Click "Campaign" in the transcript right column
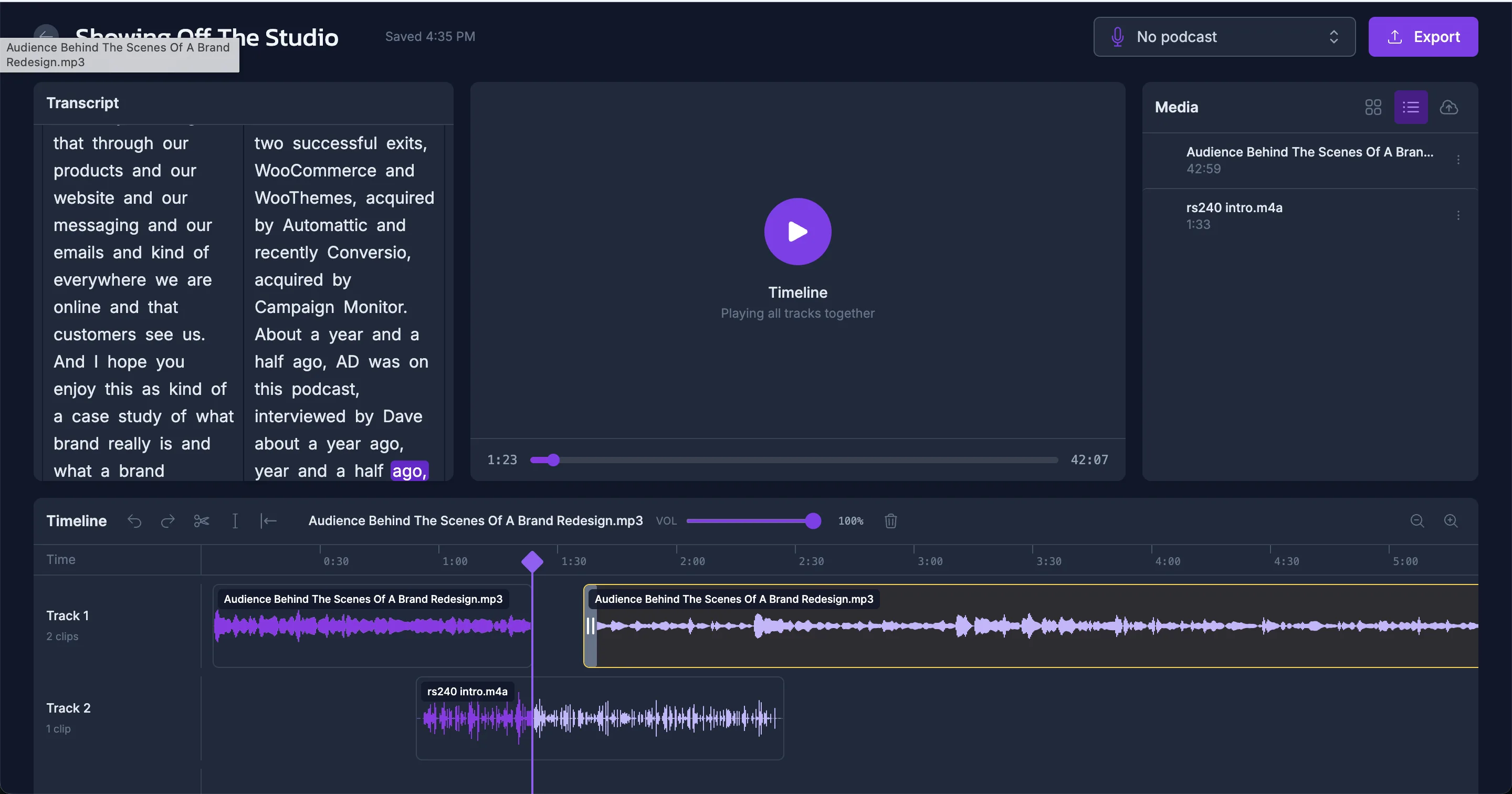Image resolution: width=1512 pixels, height=794 pixels. click(294, 307)
